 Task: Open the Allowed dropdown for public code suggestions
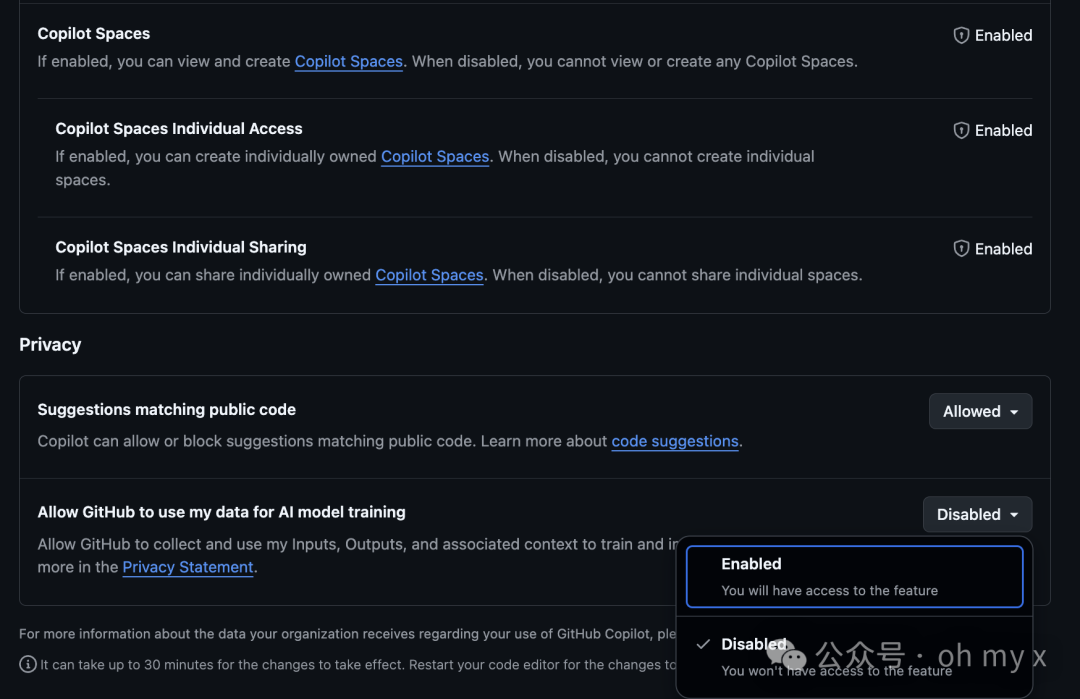(980, 411)
